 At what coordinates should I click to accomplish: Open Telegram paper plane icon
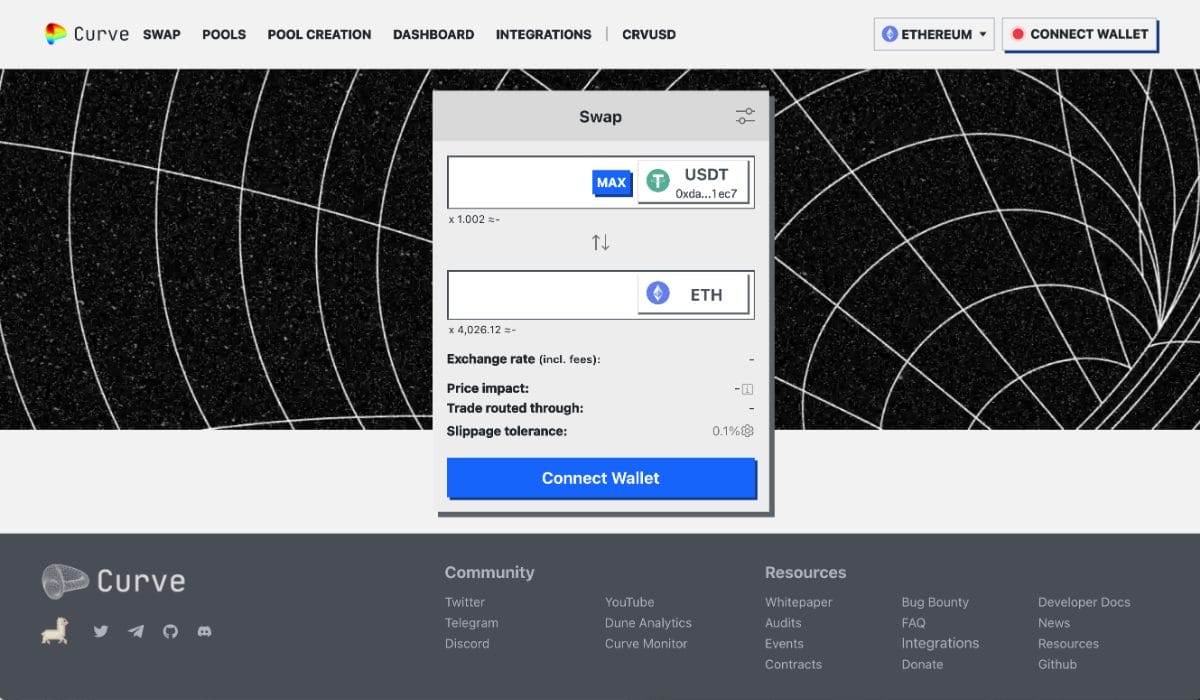coord(135,632)
